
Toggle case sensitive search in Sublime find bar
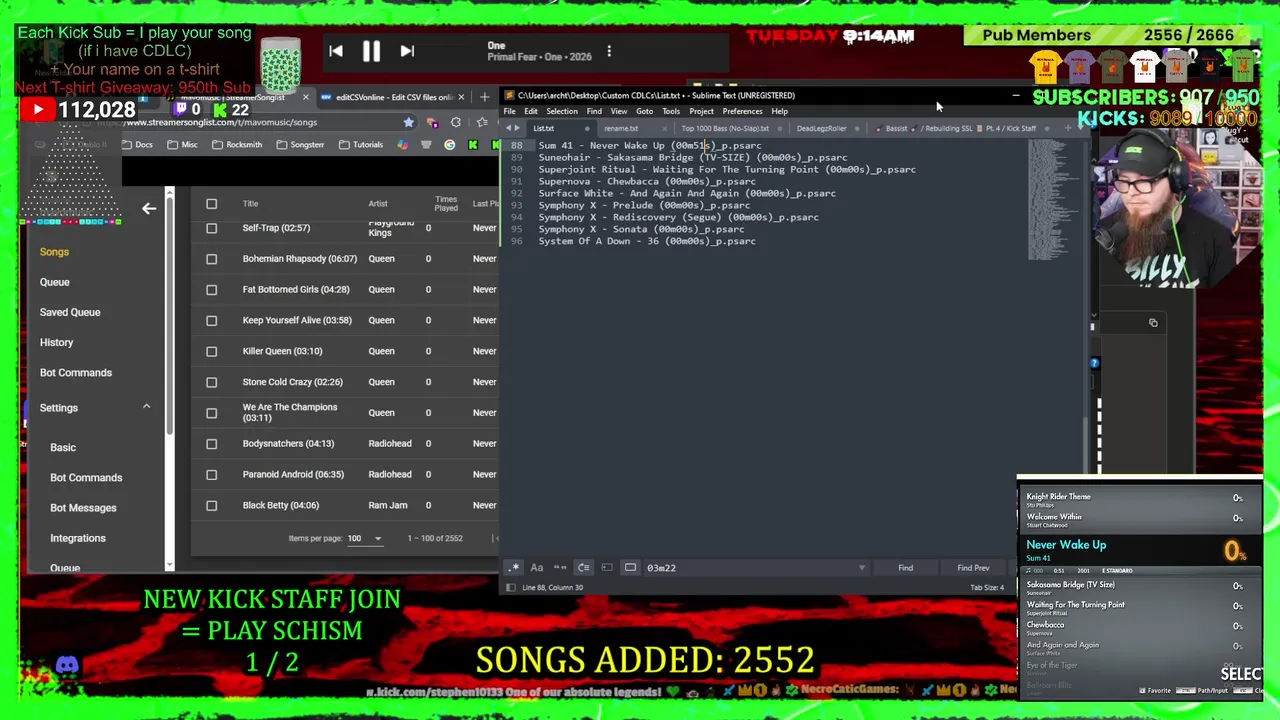coord(537,568)
